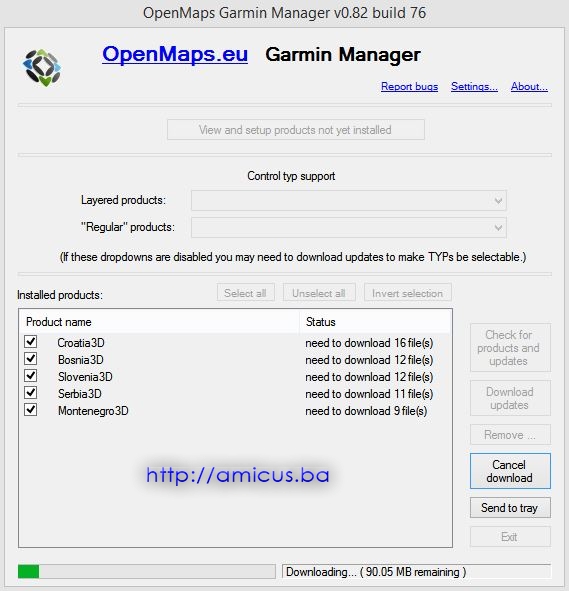Click status 'need to download 9 file(s)'
The image size is (569, 591).
[x=366, y=410]
